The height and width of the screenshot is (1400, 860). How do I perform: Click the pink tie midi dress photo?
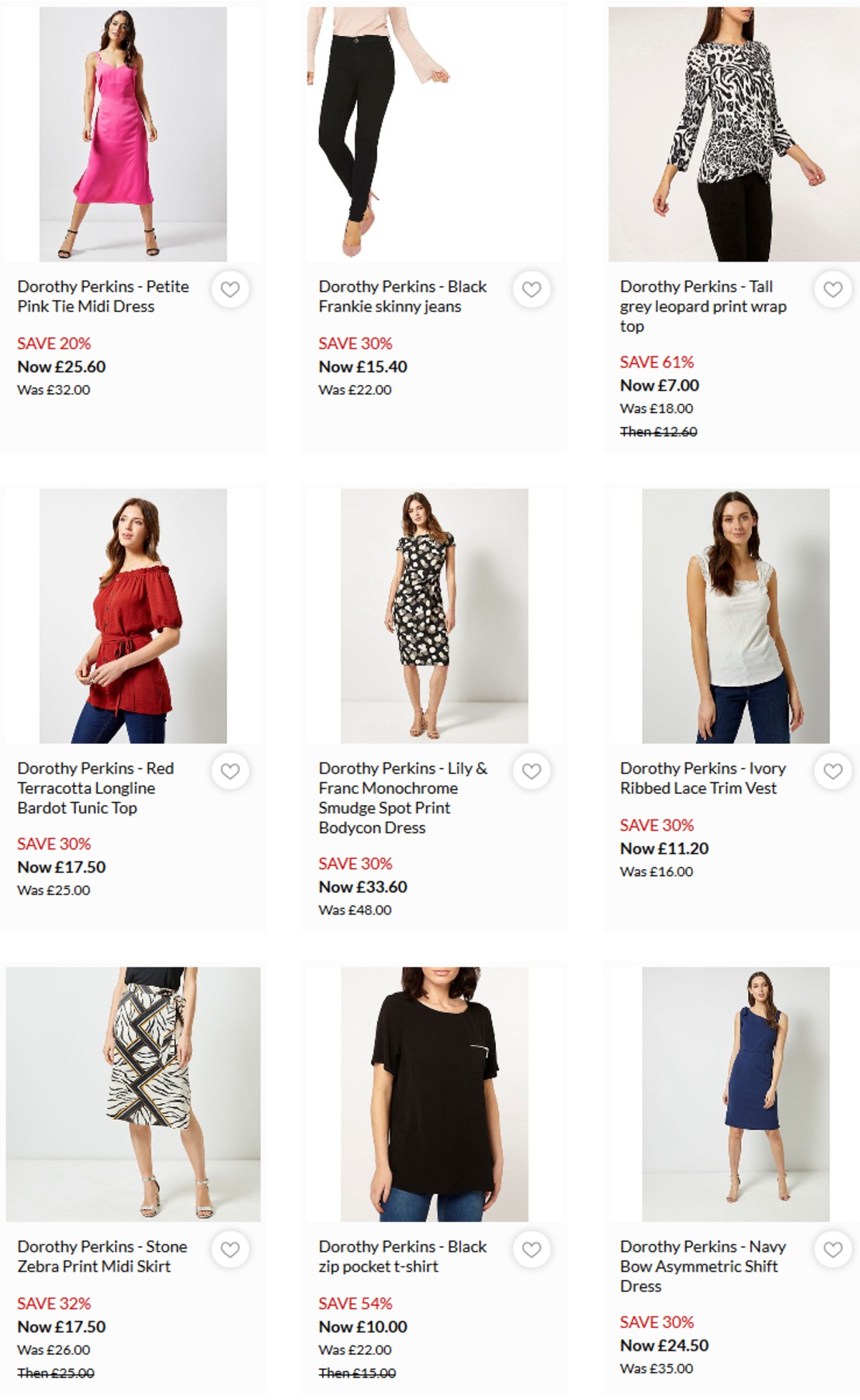click(x=133, y=133)
